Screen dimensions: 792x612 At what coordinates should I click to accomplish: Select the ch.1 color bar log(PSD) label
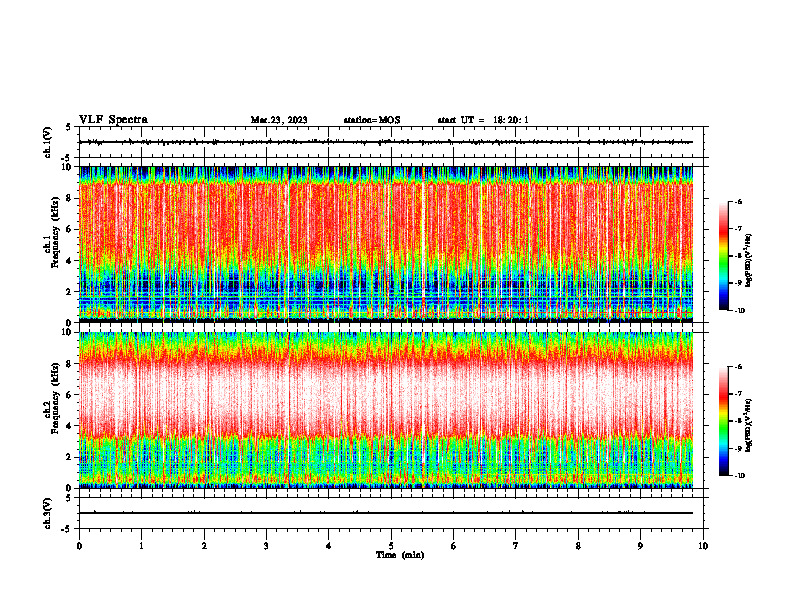point(749,261)
